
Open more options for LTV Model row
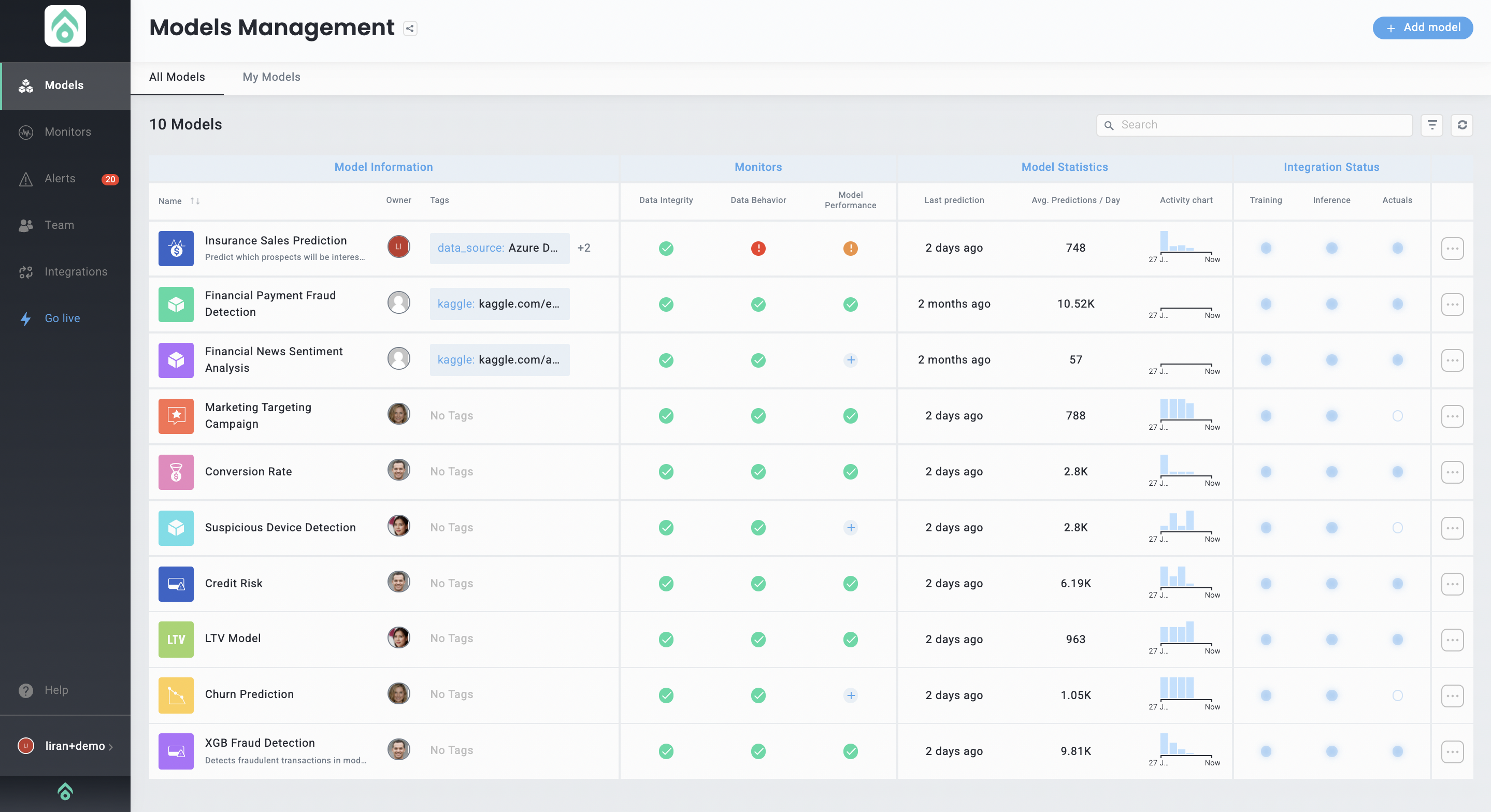point(1452,640)
